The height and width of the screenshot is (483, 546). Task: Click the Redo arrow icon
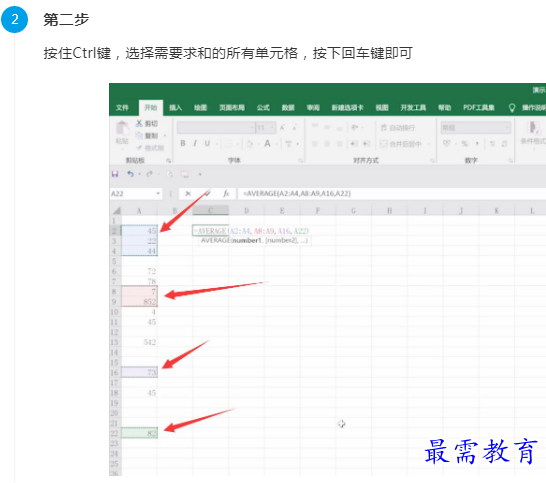point(149,174)
